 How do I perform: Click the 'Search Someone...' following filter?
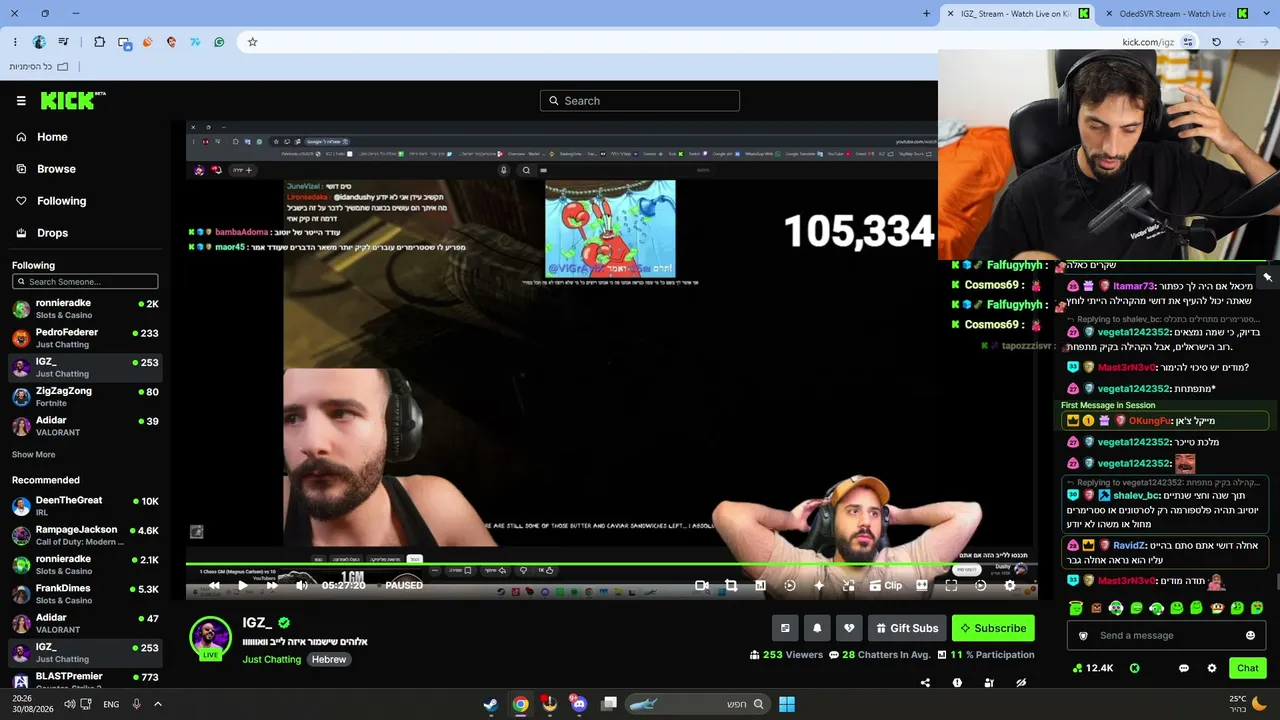(85, 282)
